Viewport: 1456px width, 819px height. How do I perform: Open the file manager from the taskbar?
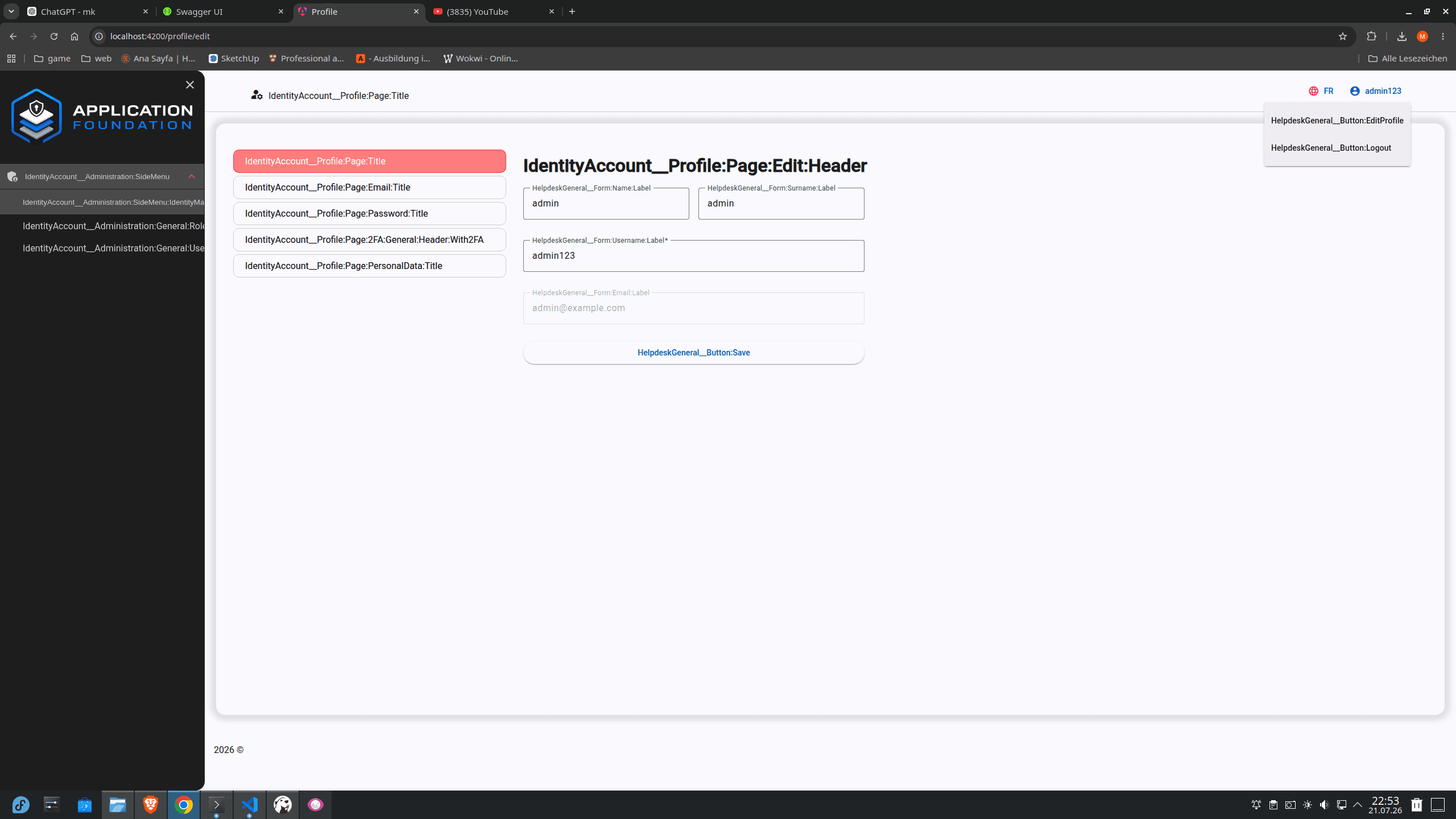pos(118,805)
